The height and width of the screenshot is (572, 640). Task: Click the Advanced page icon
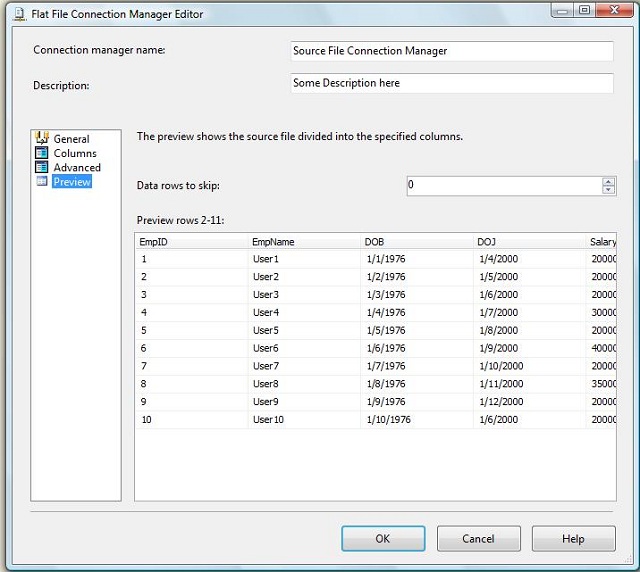point(42,167)
